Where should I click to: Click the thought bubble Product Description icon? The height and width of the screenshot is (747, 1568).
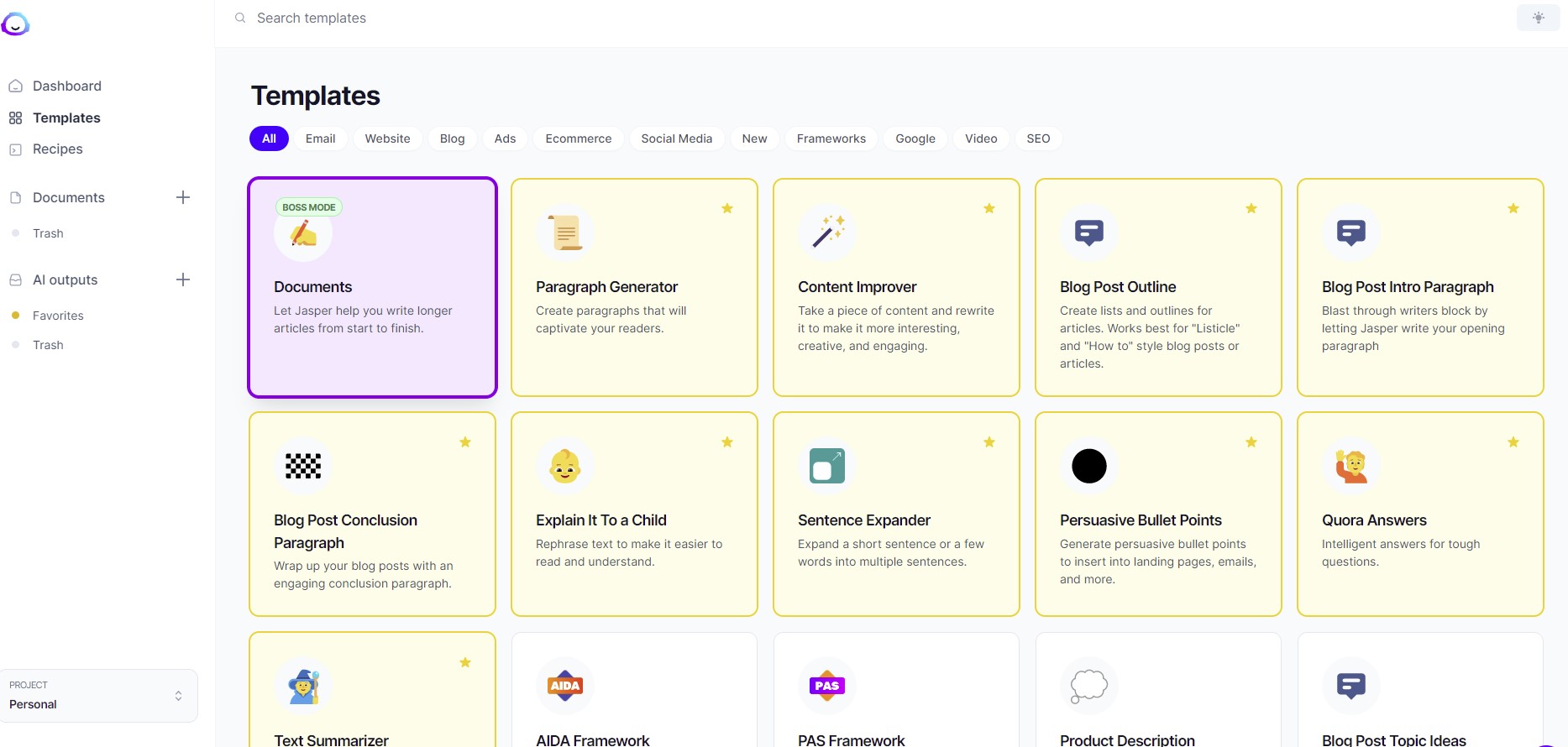1089,686
